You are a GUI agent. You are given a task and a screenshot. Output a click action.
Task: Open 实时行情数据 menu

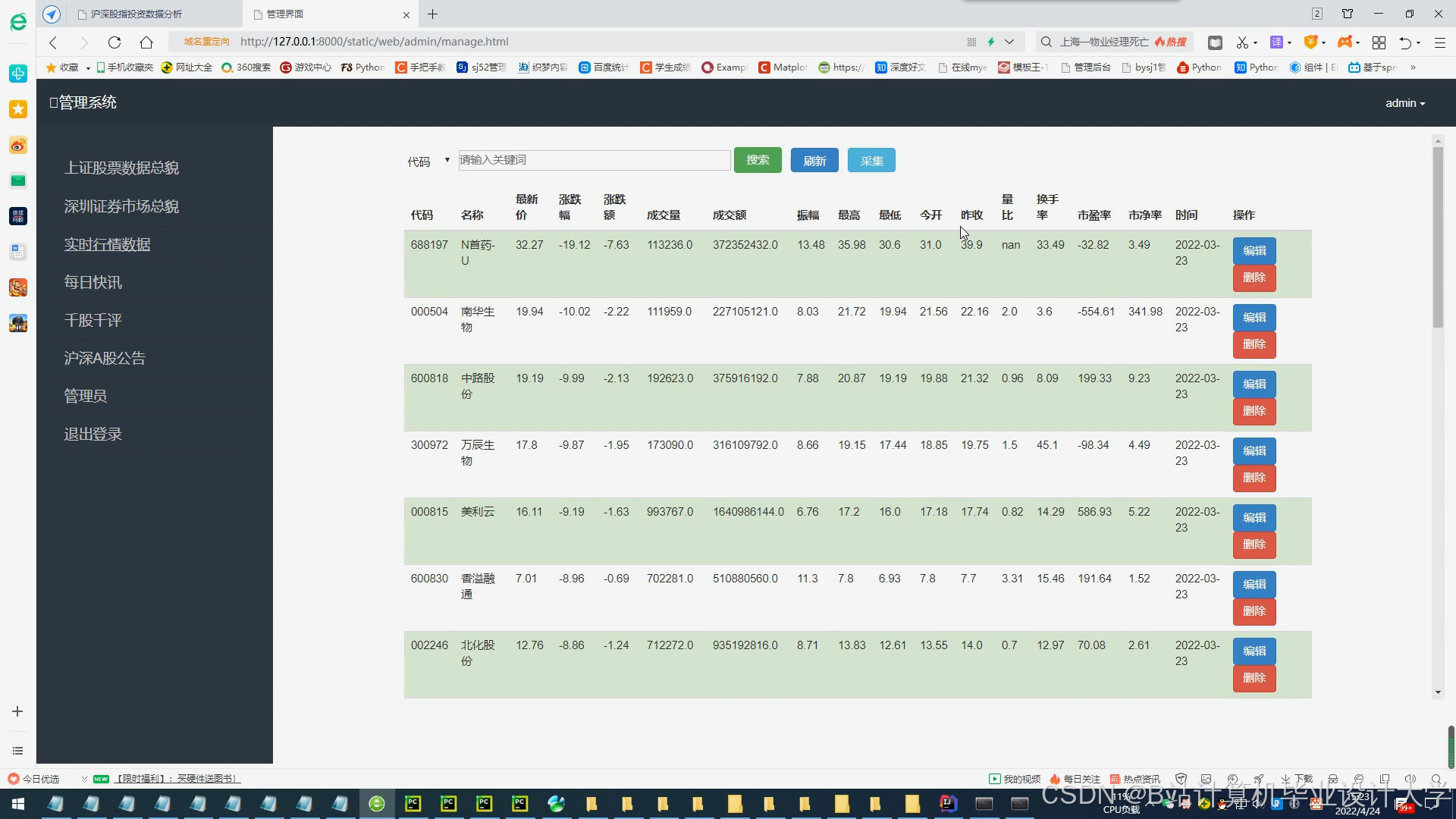pos(107,244)
